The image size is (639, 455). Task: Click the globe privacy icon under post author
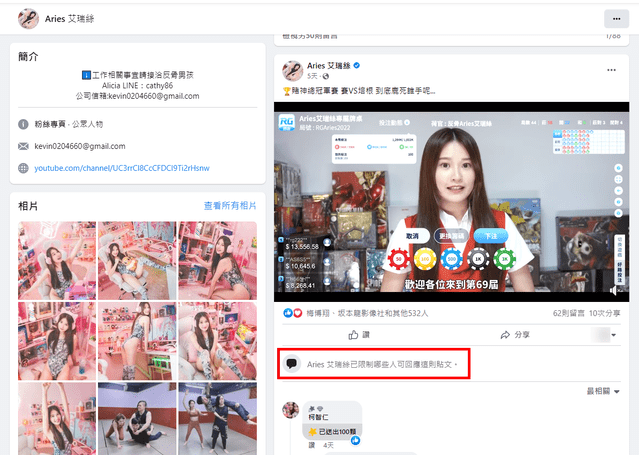coord(326,76)
